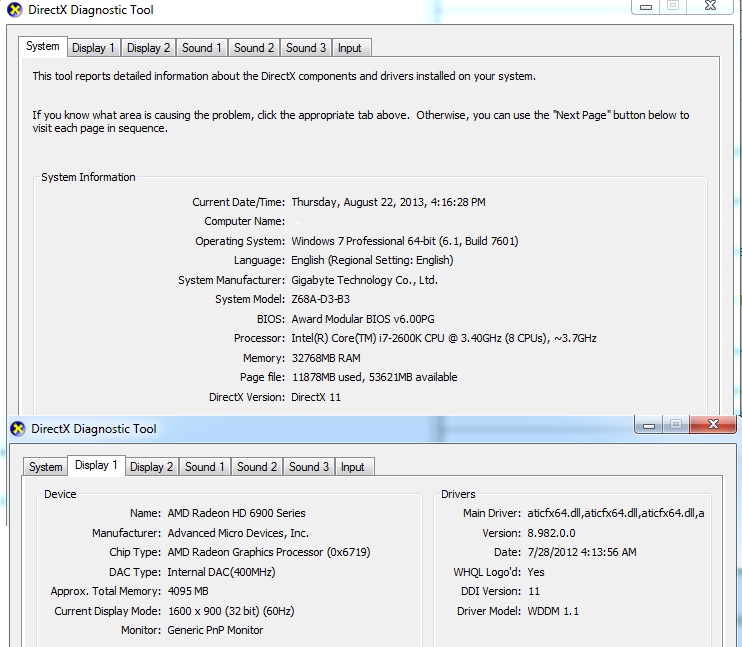This screenshot has width=742, height=647.
Task: Click the 'System Information' group heading
Action: click(x=88, y=177)
